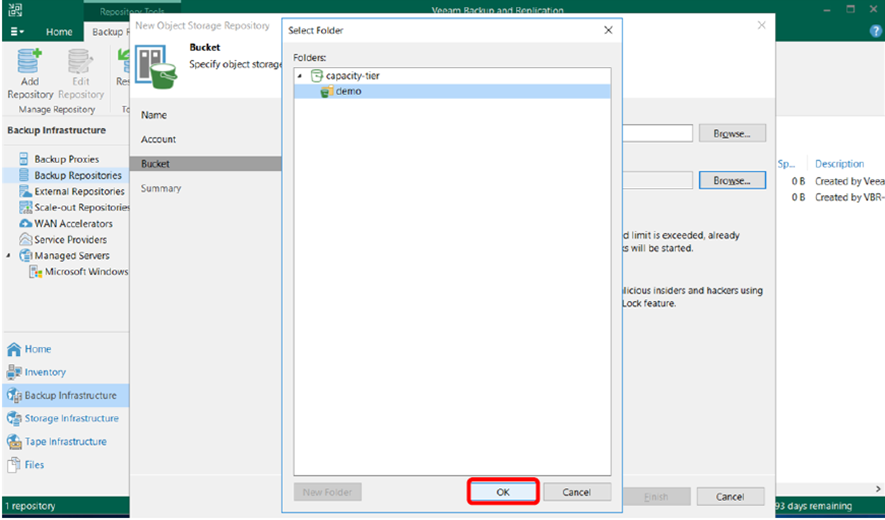Go to Home navigation view
Image resolution: width=885 pixels, height=520 pixels.
click(37, 349)
